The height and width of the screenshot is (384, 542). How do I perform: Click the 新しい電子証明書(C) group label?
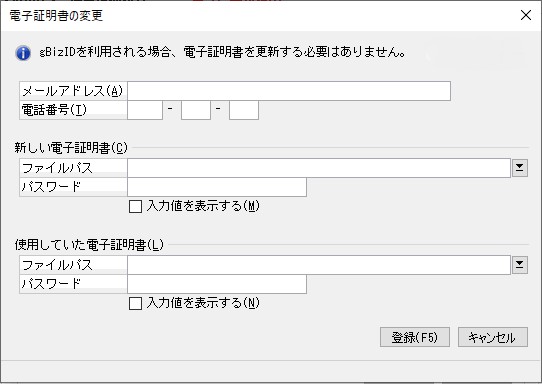71,148
